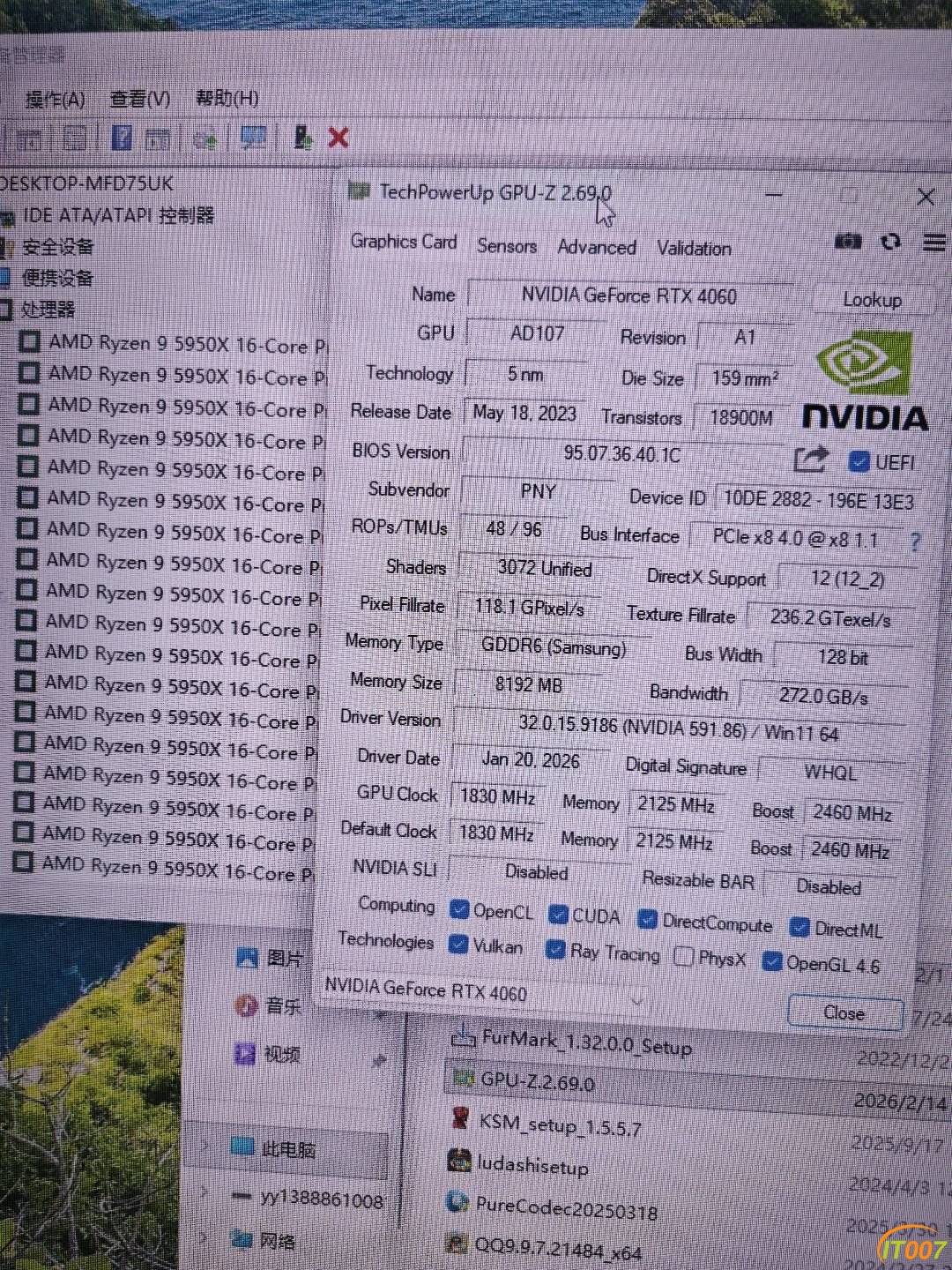The width and height of the screenshot is (952, 1270).
Task: Toggle the Ray Tracing checkbox
Action: pos(555,949)
